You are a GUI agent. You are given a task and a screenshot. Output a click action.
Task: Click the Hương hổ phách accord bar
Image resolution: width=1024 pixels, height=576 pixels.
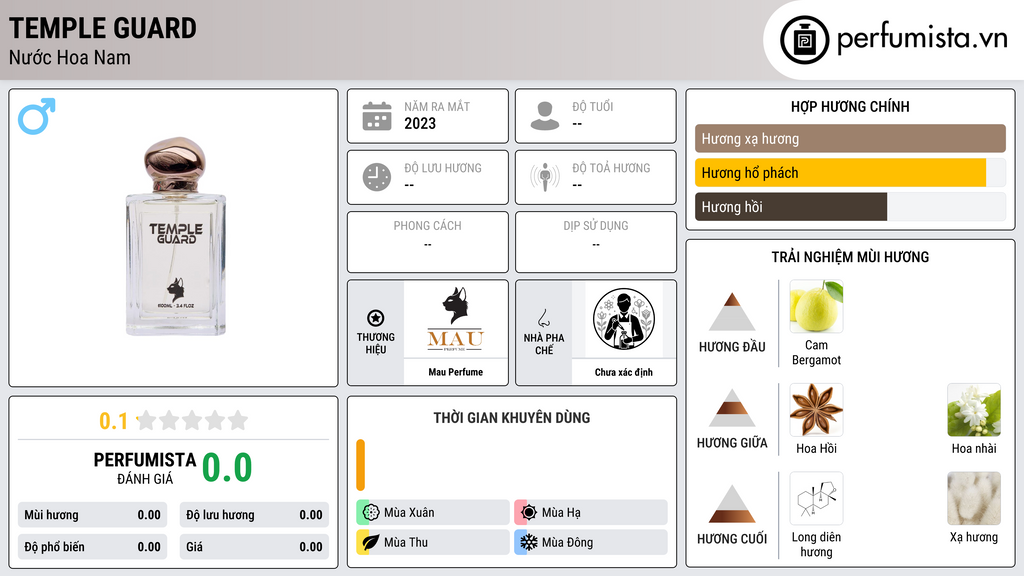850,172
